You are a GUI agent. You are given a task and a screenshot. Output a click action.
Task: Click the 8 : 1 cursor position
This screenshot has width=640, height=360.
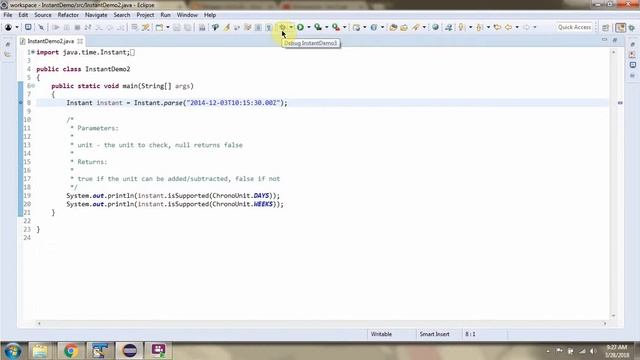click(470, 334)
